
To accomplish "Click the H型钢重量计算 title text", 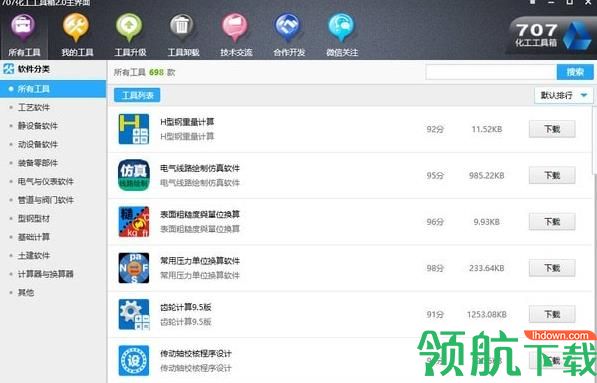I will 187,122.
